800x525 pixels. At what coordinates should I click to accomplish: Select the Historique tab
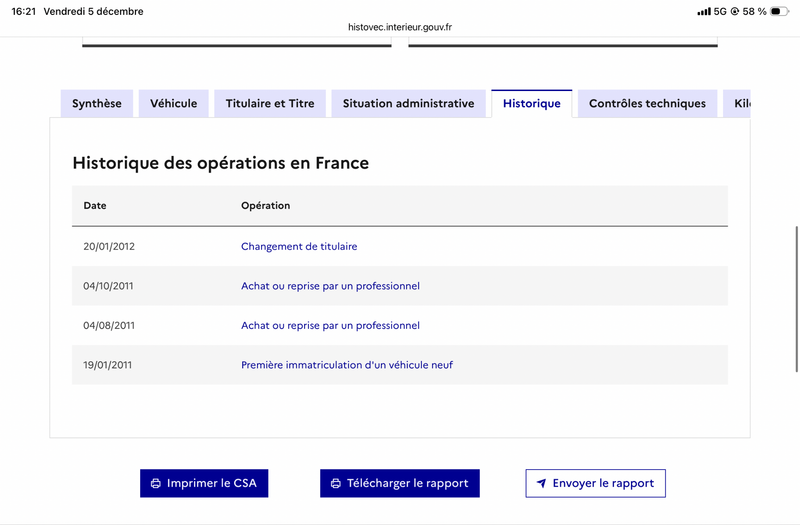click(x=532, y=104)
